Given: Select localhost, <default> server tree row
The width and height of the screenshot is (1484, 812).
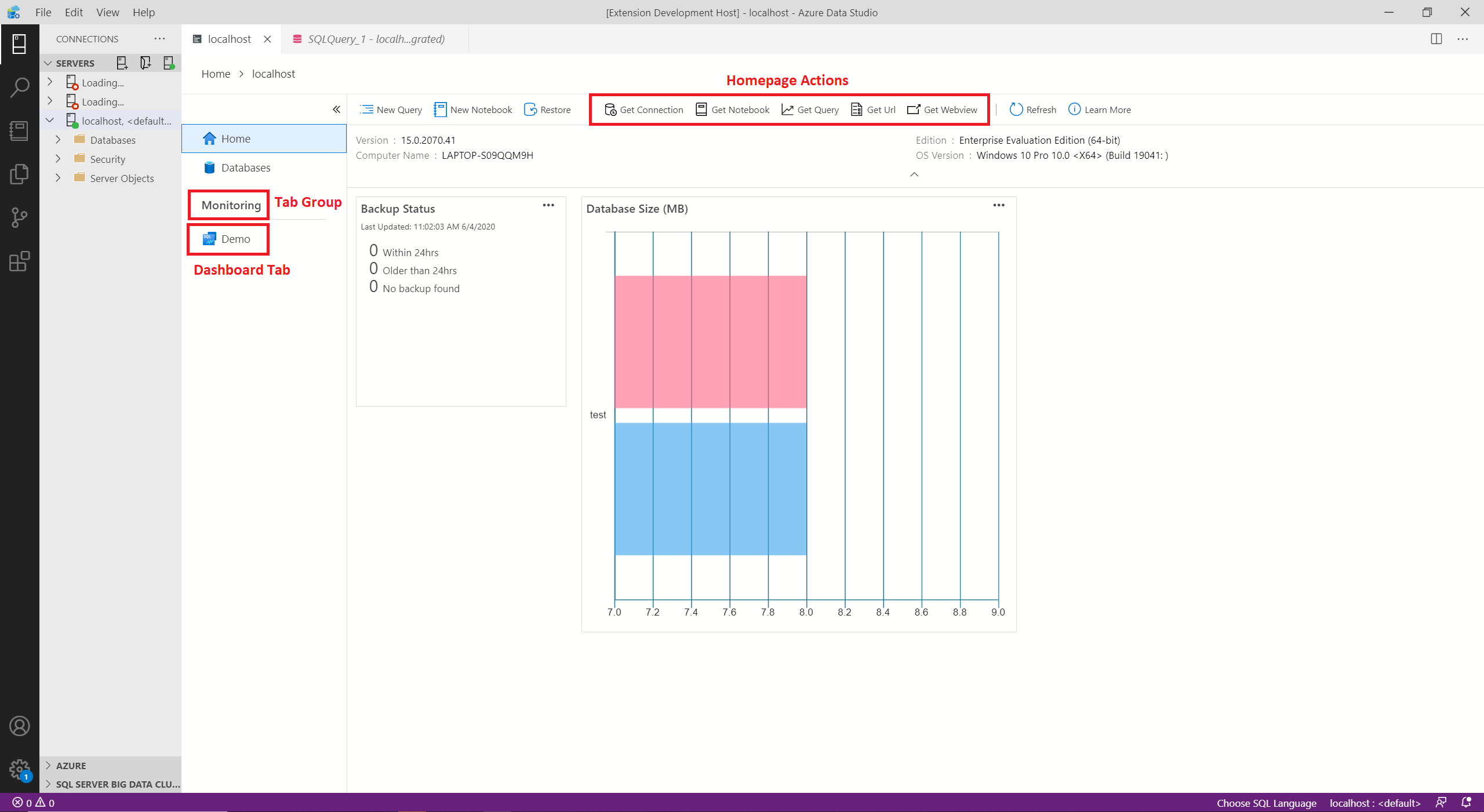Looking at the screenshot, I should pos(110,121).
